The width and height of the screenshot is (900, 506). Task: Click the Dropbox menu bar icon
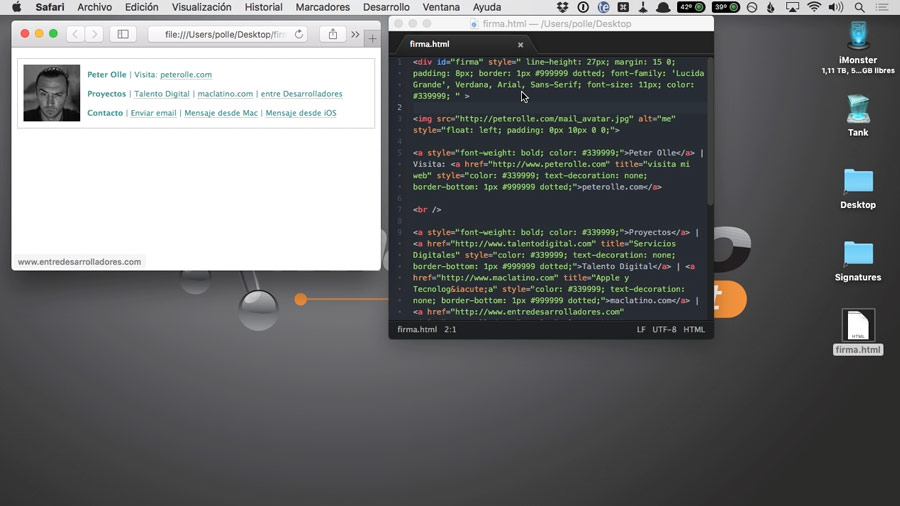(562, 7)
